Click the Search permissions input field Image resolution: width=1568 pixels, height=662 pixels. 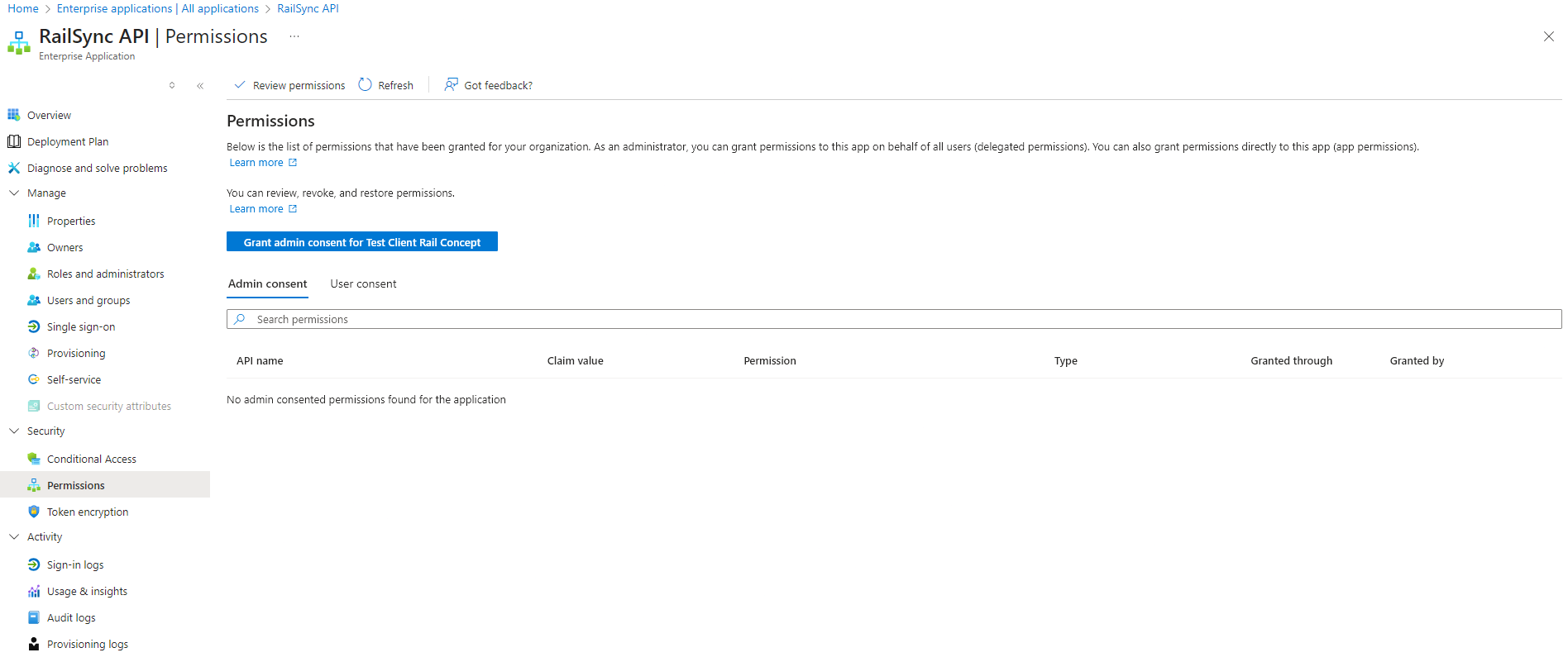pyautogui.click(x=893, y=319)
